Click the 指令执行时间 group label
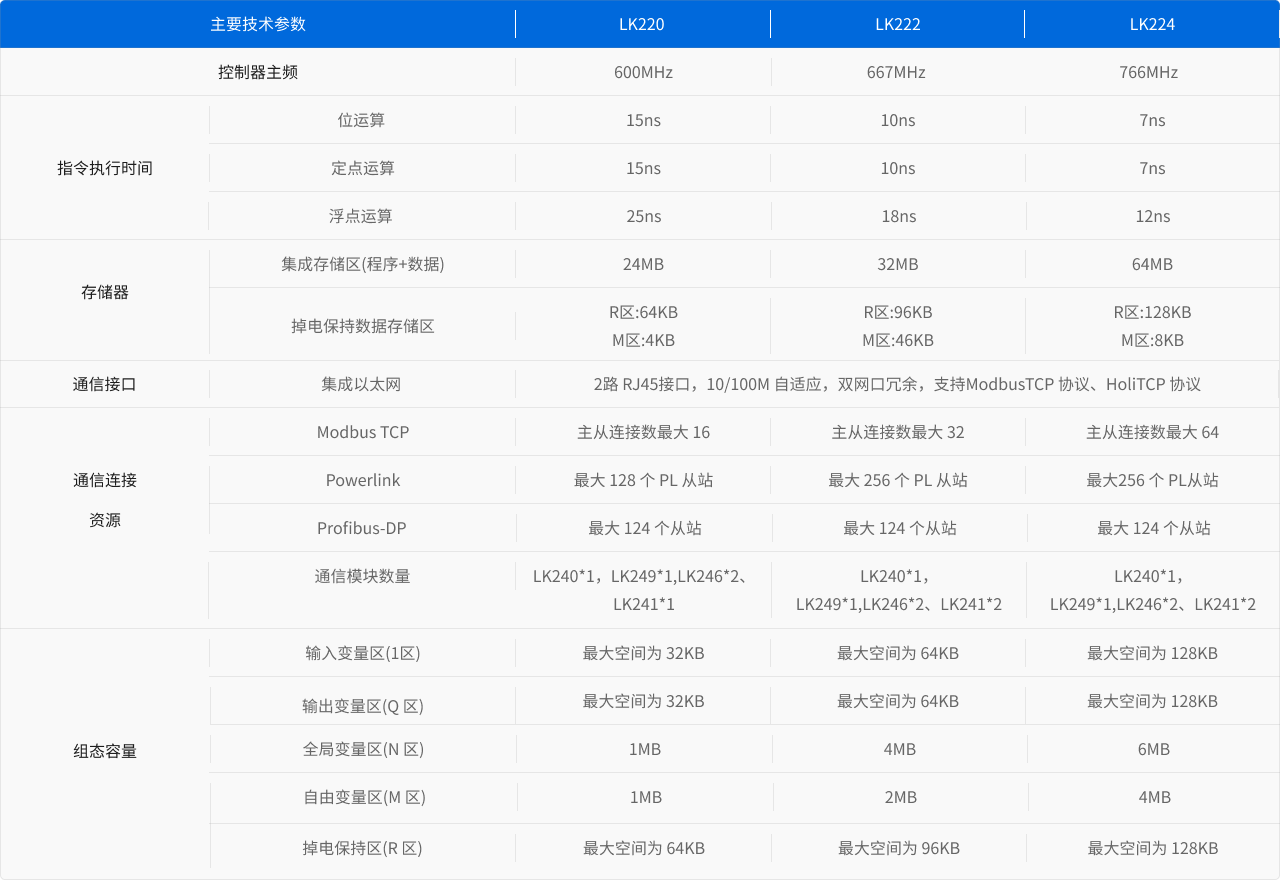 coord(105,168)
